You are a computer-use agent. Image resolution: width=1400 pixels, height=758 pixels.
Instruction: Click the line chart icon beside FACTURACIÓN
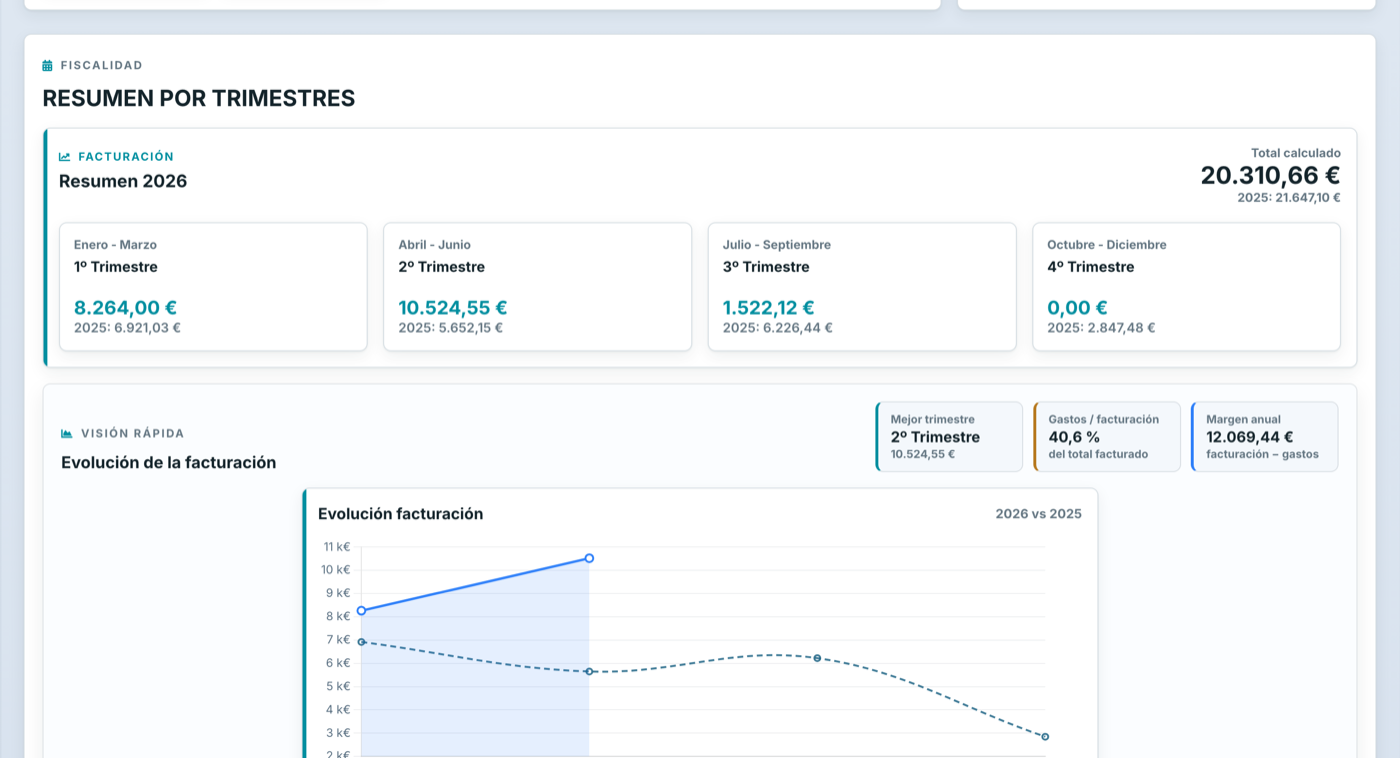tap(65, 157)
